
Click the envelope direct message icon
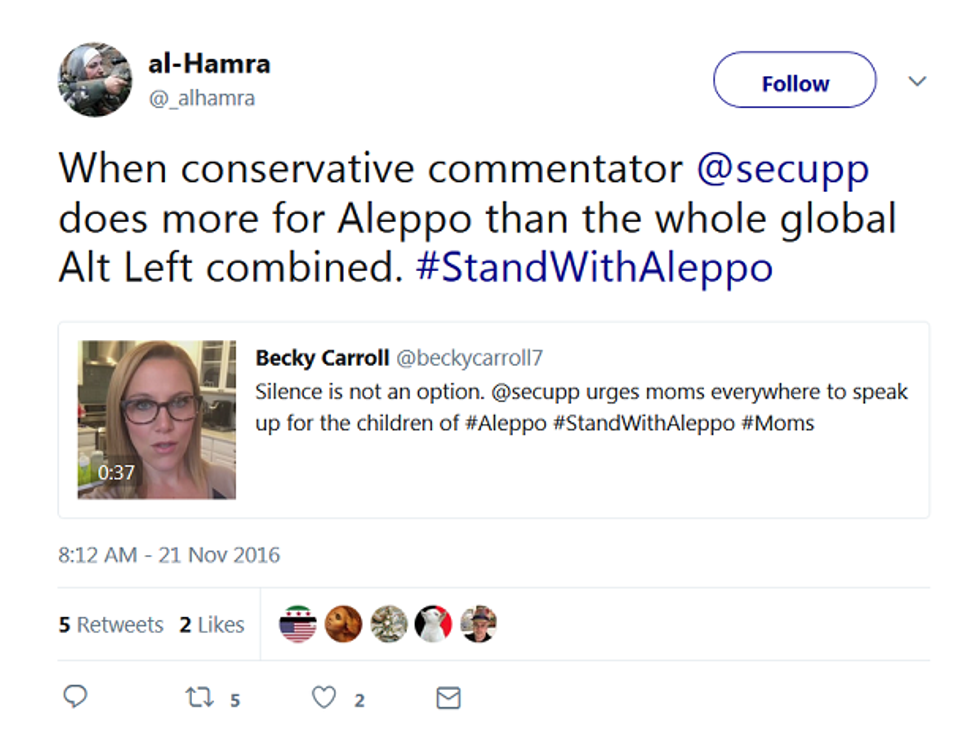point(449,697)
